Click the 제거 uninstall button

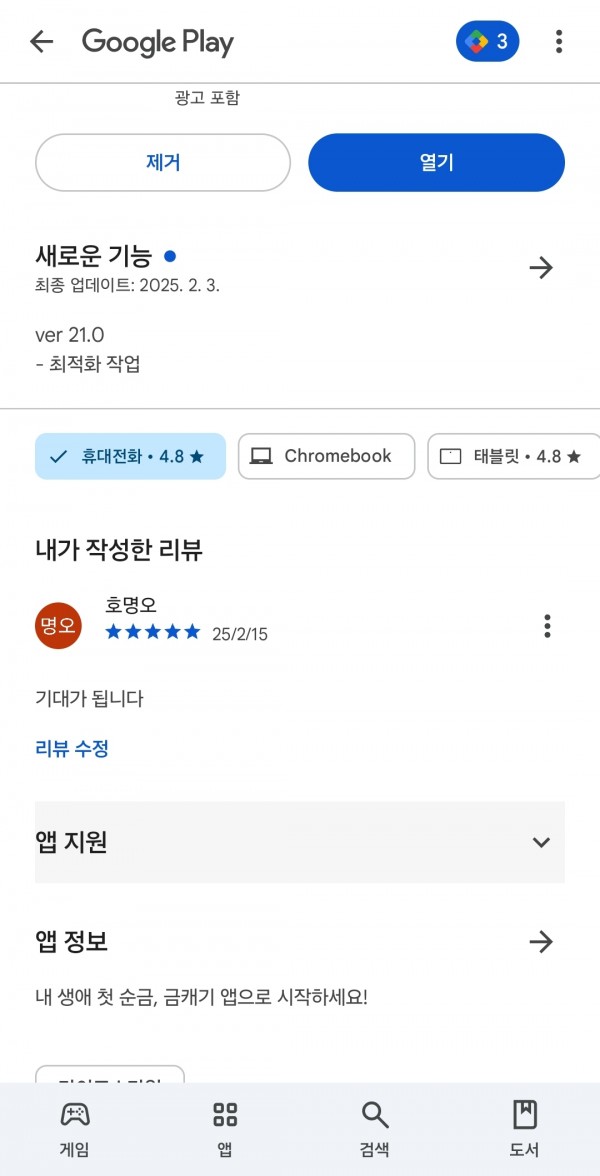click(163, 163)
